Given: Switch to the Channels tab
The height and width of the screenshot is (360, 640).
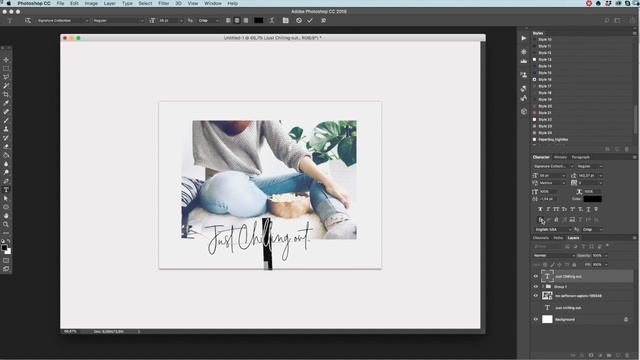Looking at the screenshot, I should click(541, 238).
